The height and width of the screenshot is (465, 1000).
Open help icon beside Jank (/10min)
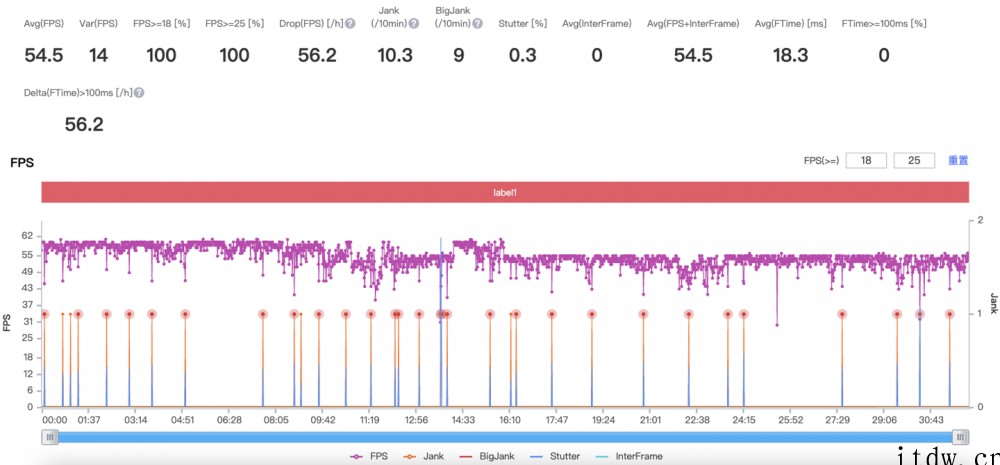413,24
